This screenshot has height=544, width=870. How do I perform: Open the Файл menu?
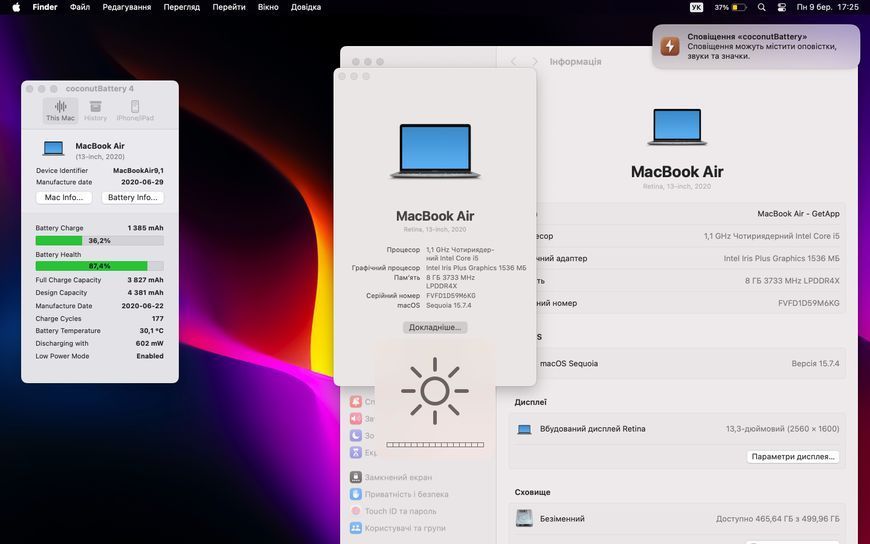click(x=80, y=7)
